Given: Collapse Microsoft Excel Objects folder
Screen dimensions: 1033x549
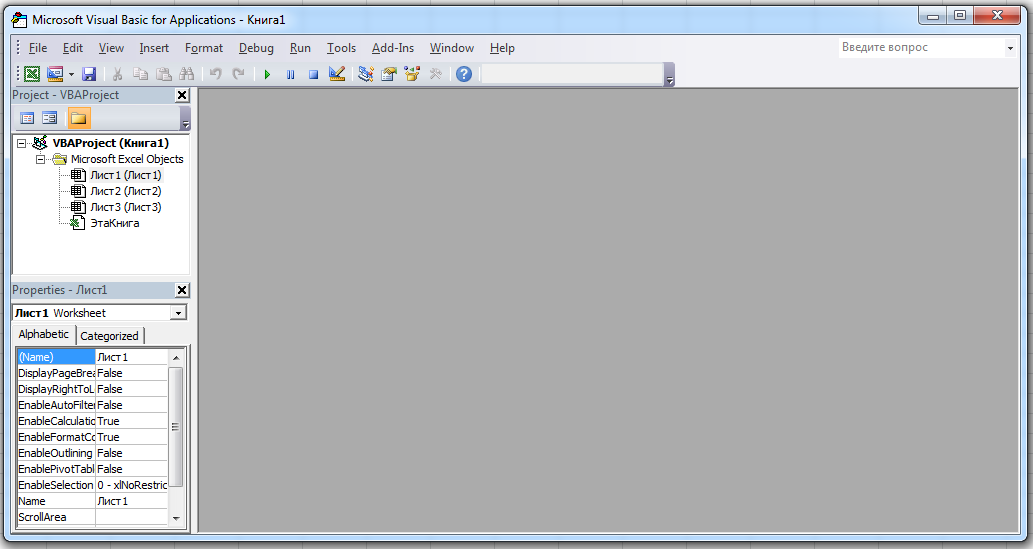Looking at the screenshot, I should coord(40,159).
